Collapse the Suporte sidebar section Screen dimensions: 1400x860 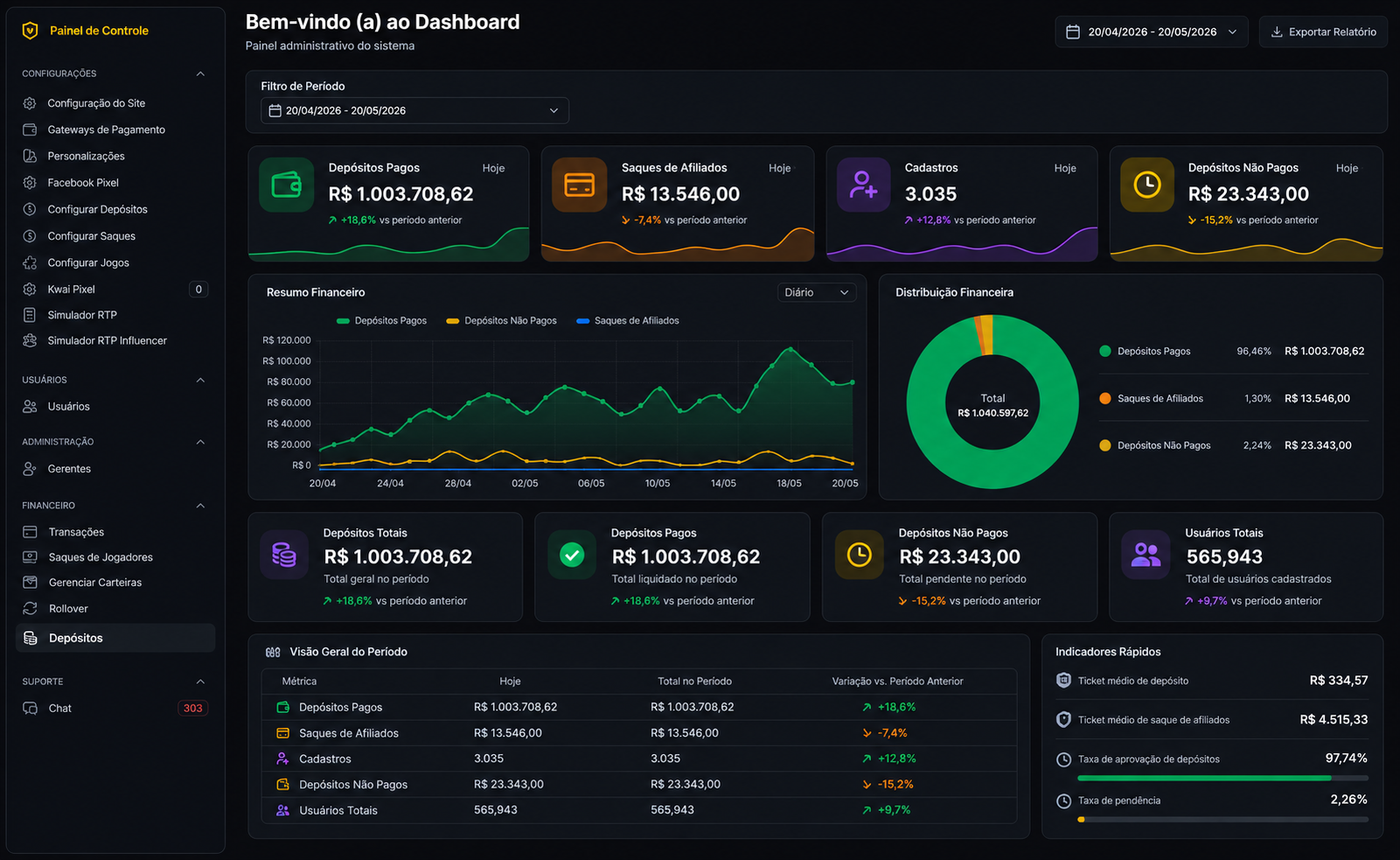pos(200,682)
